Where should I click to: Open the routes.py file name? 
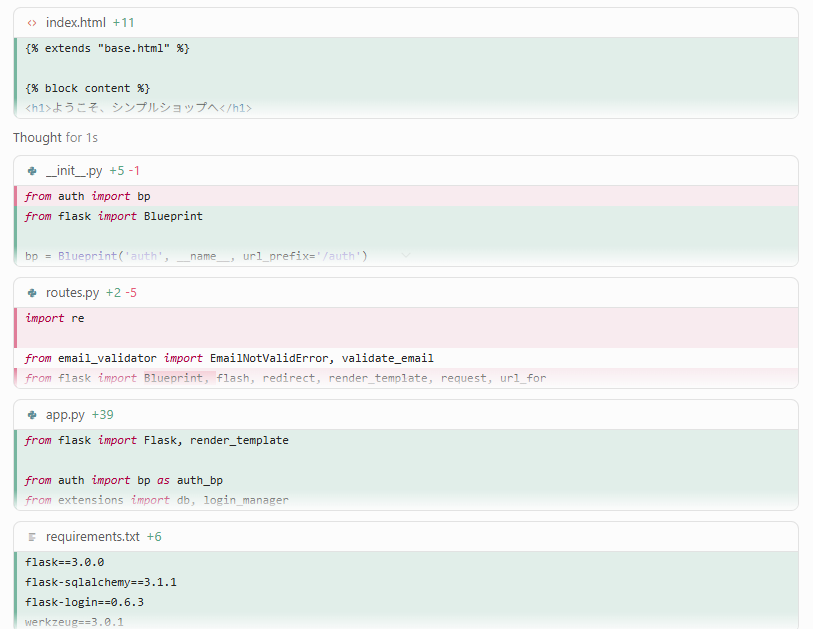point(73,293)
